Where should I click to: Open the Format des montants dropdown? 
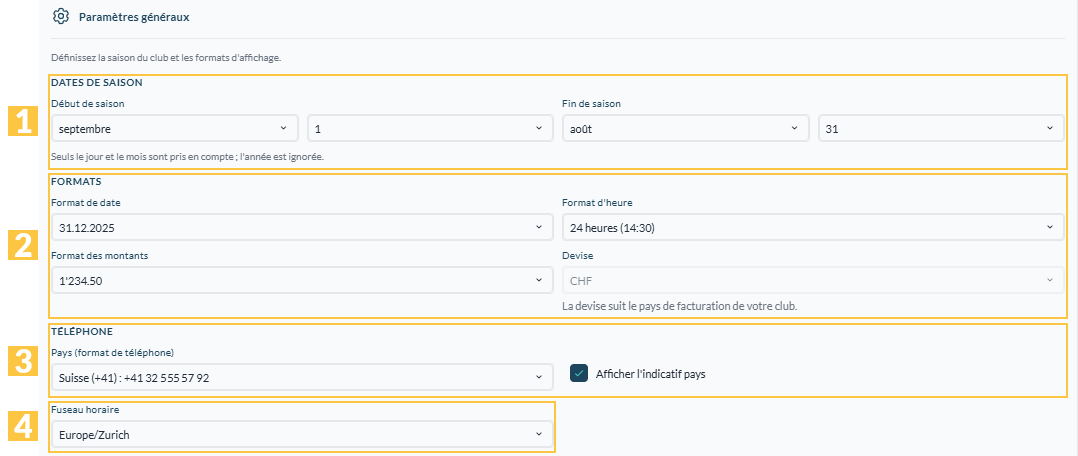[302, 280]
